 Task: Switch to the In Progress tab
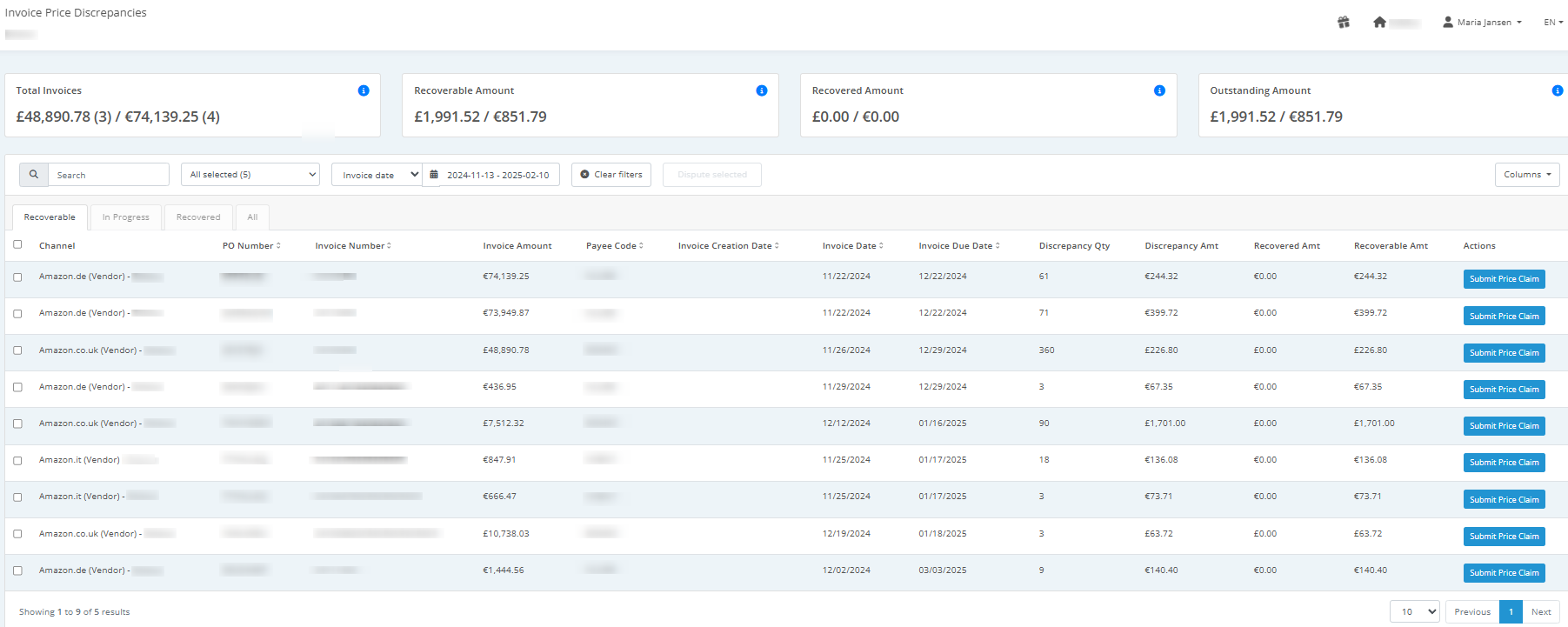[126, 217]
